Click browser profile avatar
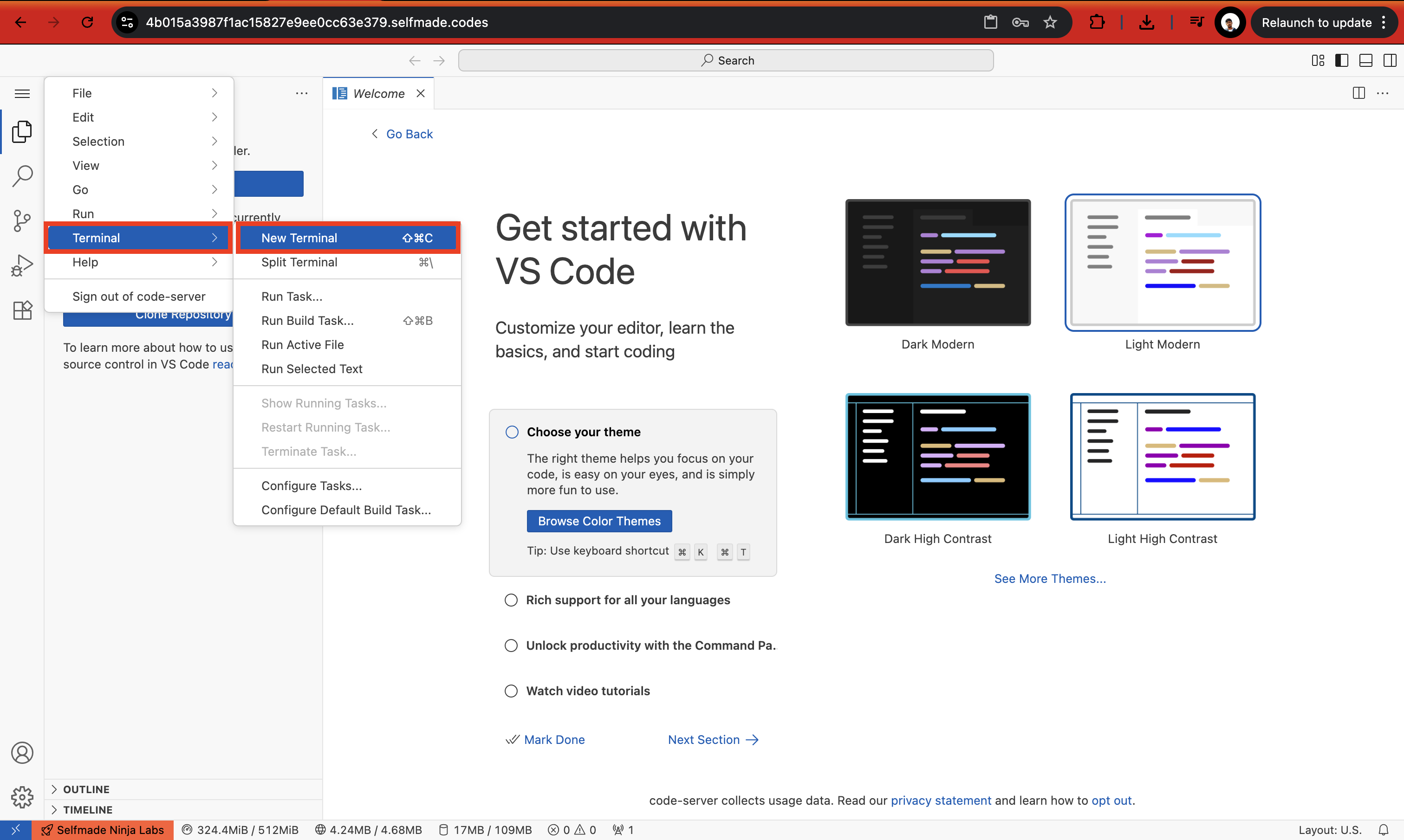This screenshot has height=840, width=1404. 1229,22
